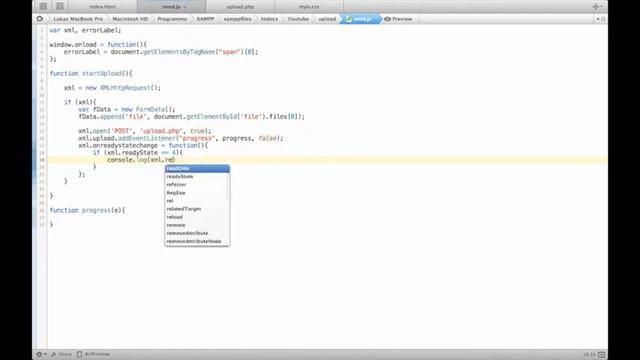Open the Preview view in path bar
640x360 pixels.
398,19
